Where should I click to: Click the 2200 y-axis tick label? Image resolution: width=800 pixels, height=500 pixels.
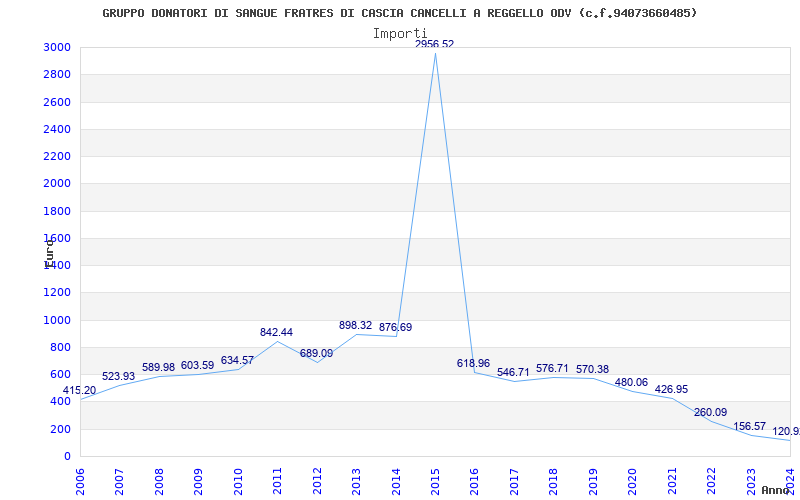pyautogui.click(x=57, y=156)
